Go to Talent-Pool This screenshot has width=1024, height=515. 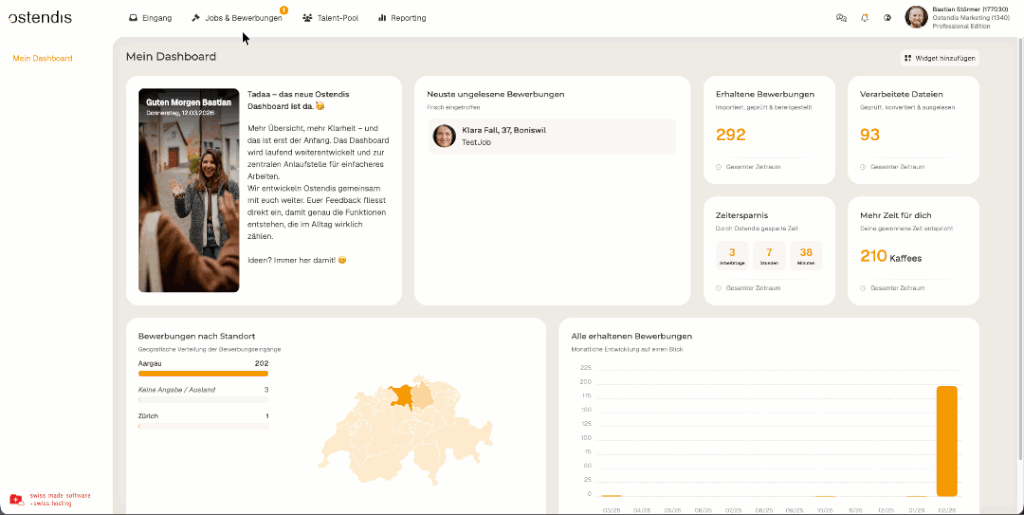point(330,18)
